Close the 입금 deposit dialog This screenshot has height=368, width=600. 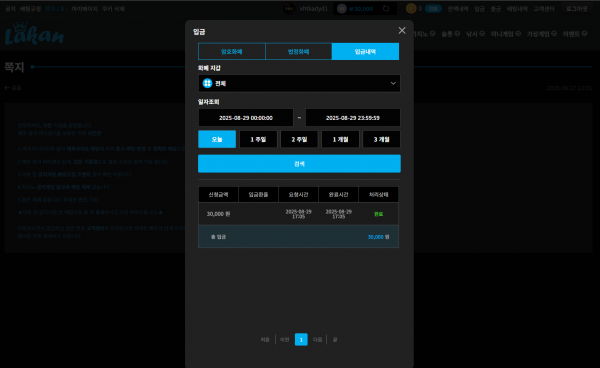[402, 31]
